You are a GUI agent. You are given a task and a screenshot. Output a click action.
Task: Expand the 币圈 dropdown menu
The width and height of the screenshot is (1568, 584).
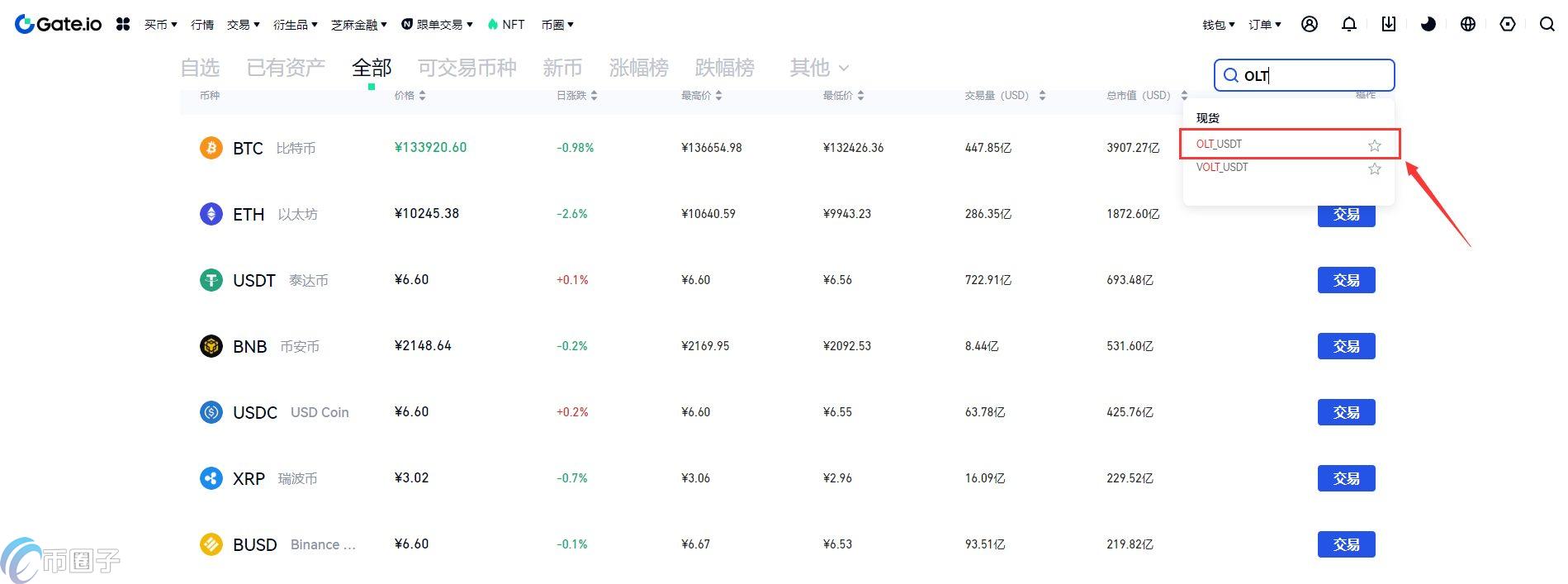(x=557, y=25)
